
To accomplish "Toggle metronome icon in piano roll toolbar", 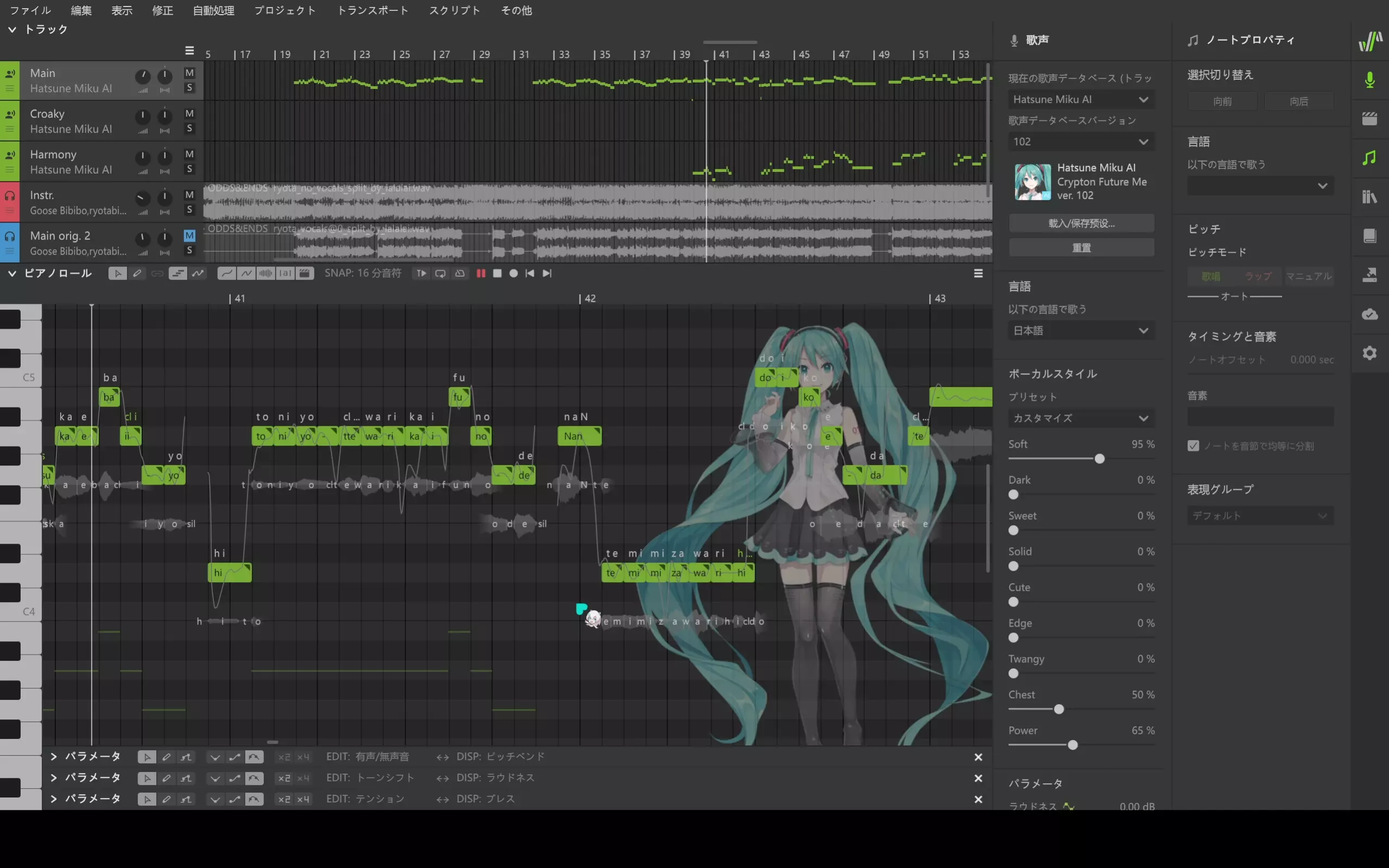I will tap(460, 273).
